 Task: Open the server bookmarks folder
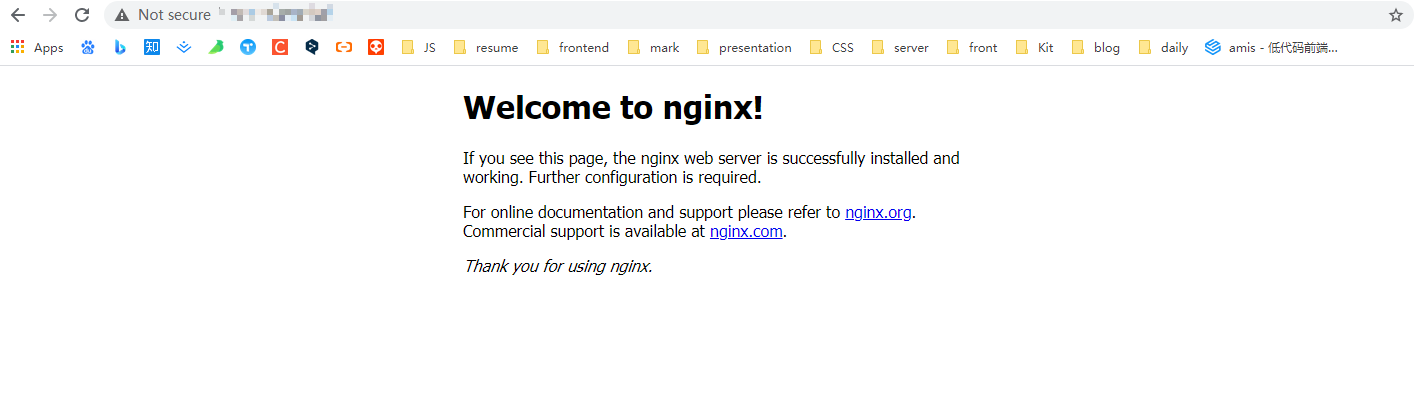(900, 47)
